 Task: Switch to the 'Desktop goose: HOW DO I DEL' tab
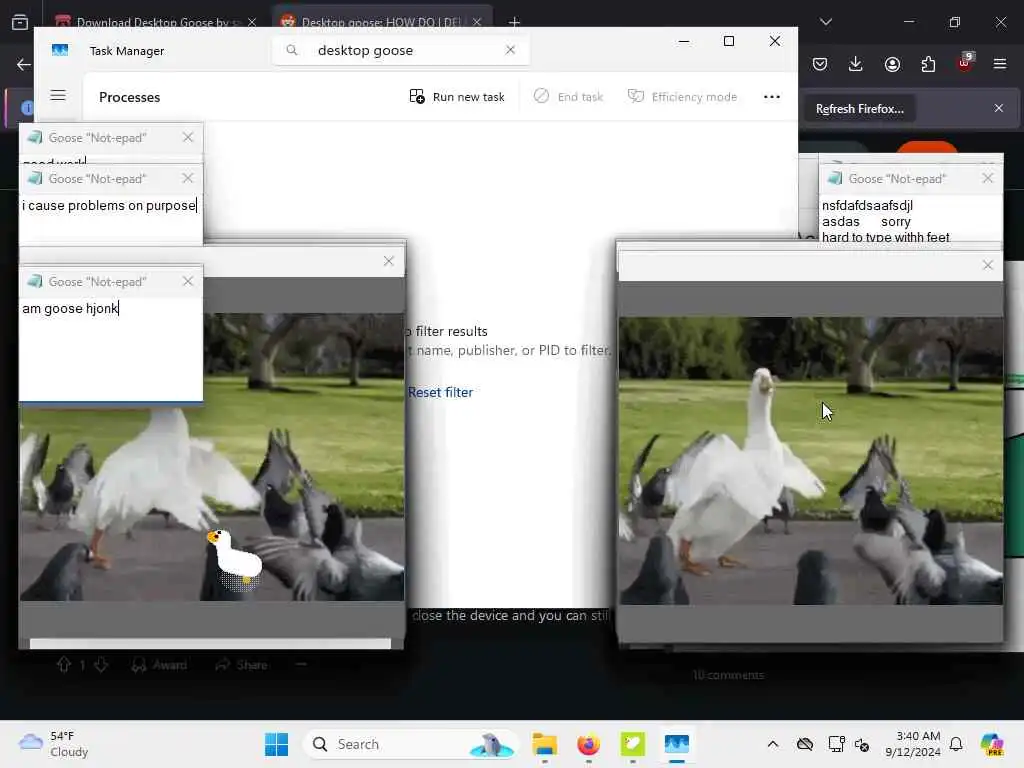point(382,22)
